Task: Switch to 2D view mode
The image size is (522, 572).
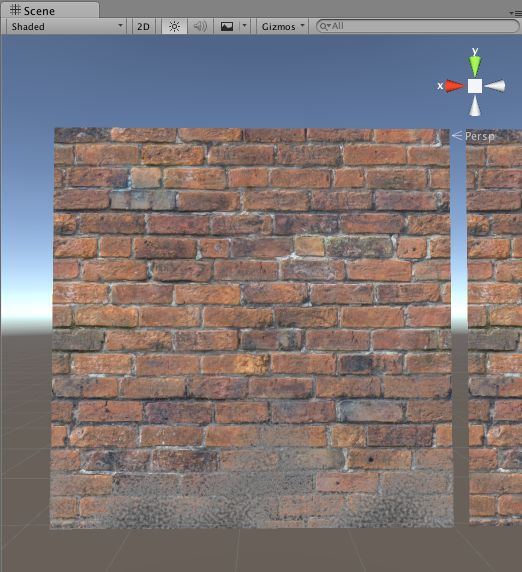Action: pos(143,27)
